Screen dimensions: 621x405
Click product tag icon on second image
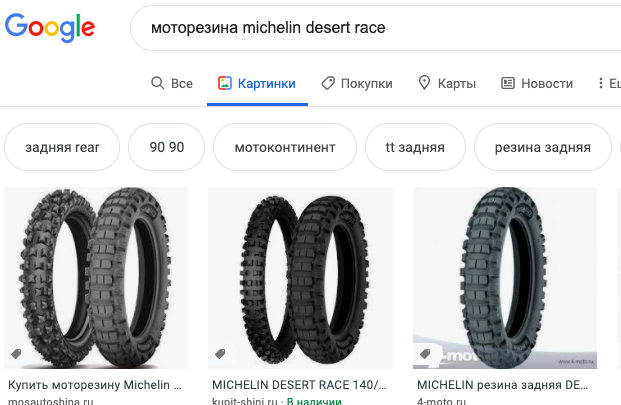220,354
